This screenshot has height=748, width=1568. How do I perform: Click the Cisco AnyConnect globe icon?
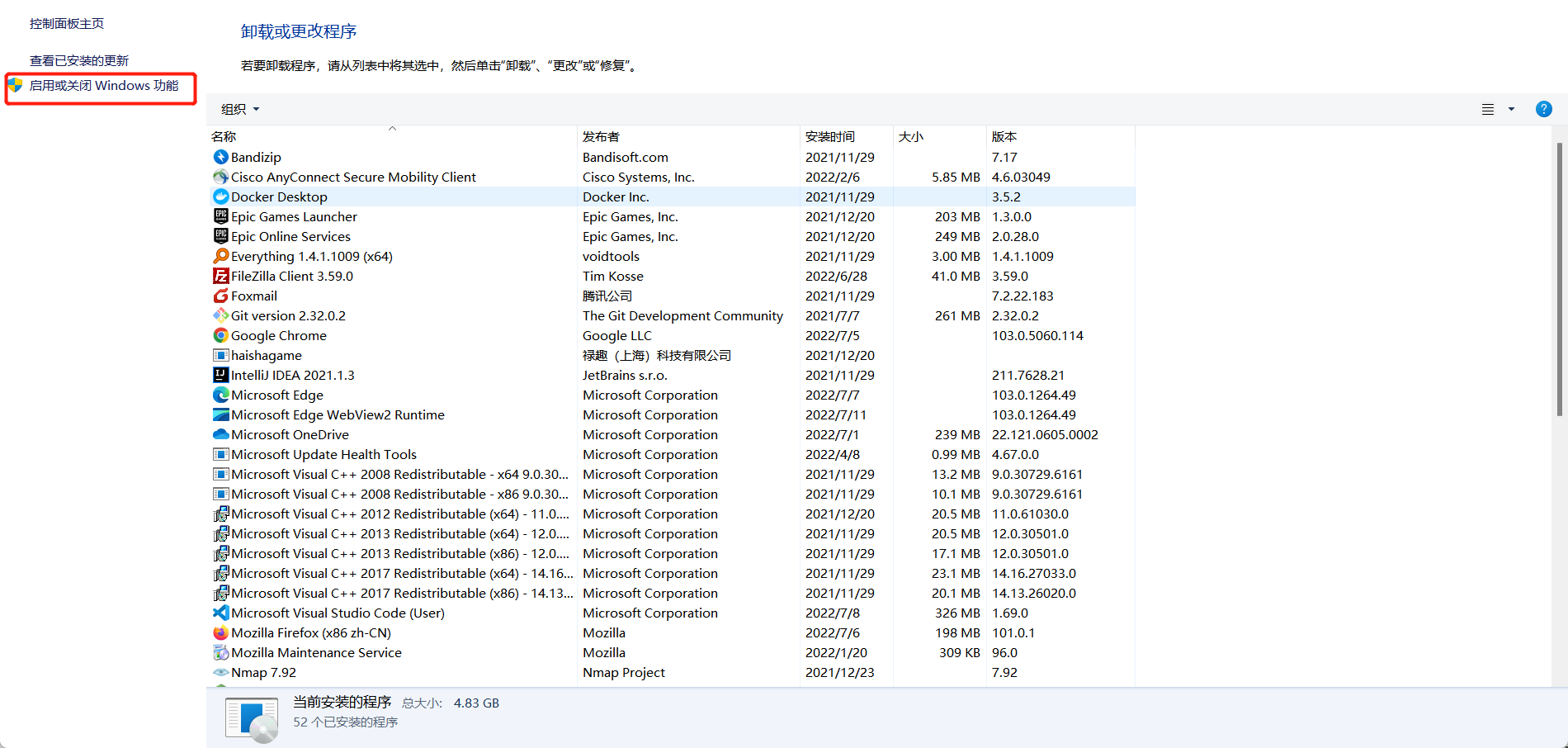tap(220, 177)
